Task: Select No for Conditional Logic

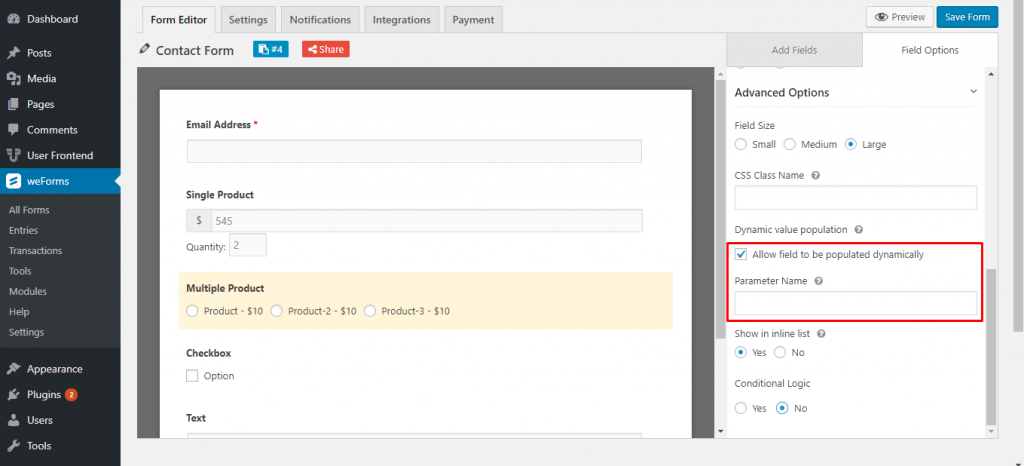Action: 782,408
